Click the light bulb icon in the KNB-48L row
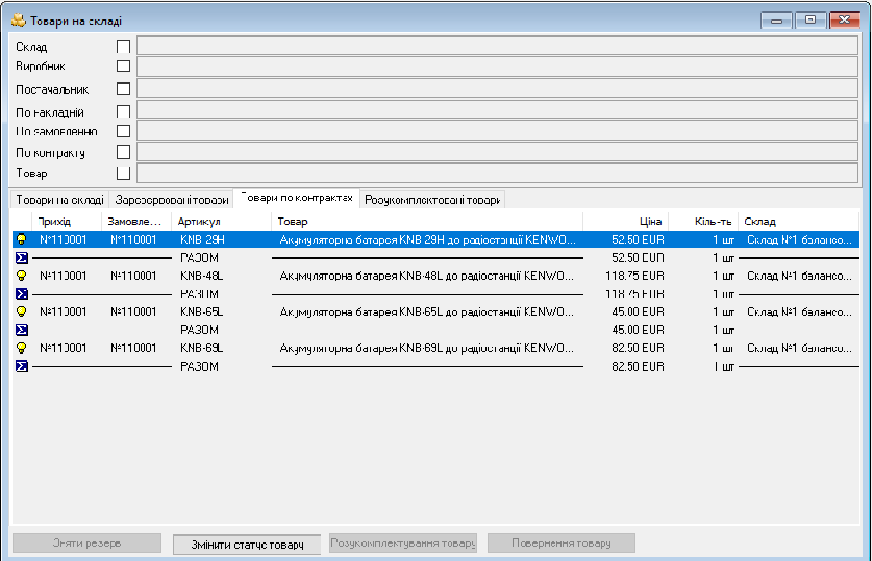Screen dimensions: 872x561 tap(20, 275)
